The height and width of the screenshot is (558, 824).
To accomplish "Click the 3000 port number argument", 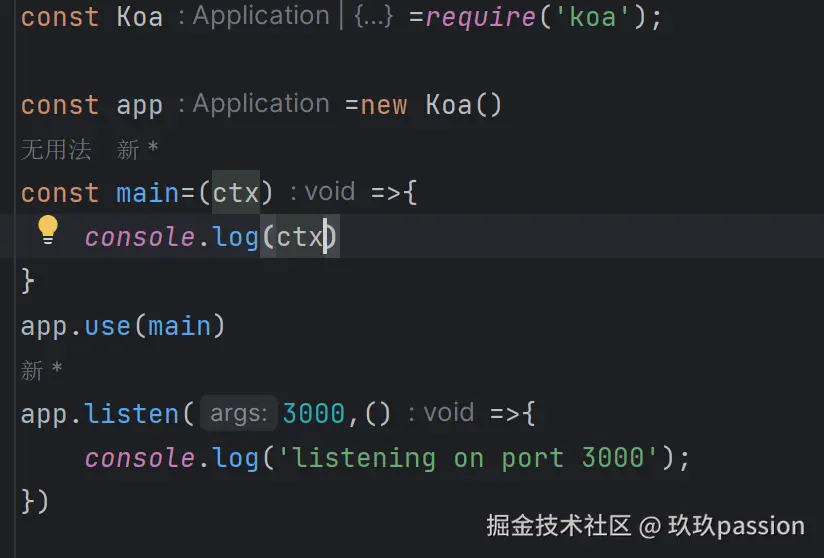I will click(313, 413).
